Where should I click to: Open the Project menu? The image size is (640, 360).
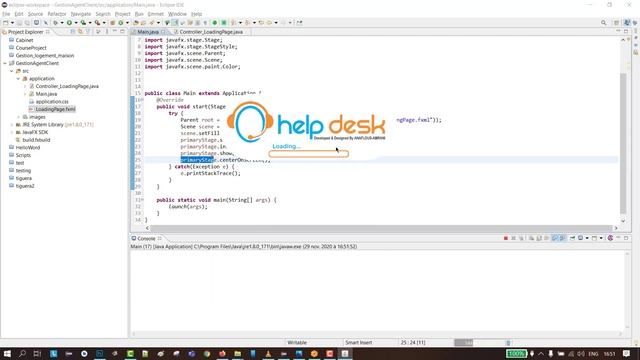[x=122, y=14]
